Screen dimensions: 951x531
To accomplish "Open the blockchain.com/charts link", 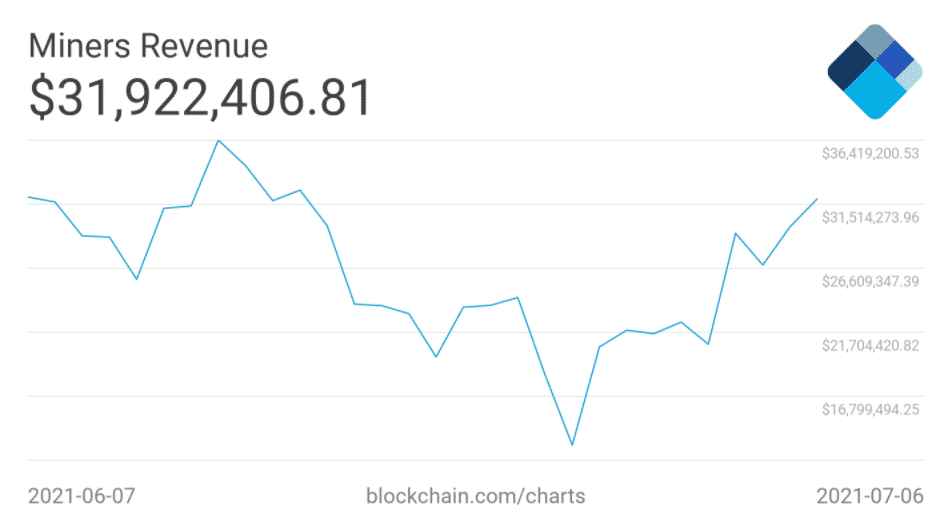I will click(x=476, y=496).
